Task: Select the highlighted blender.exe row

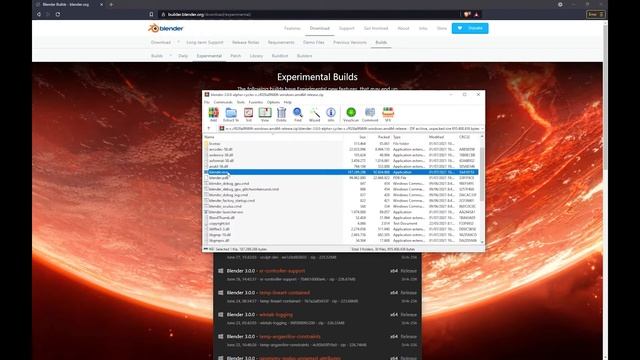Action: coord(341,172)
